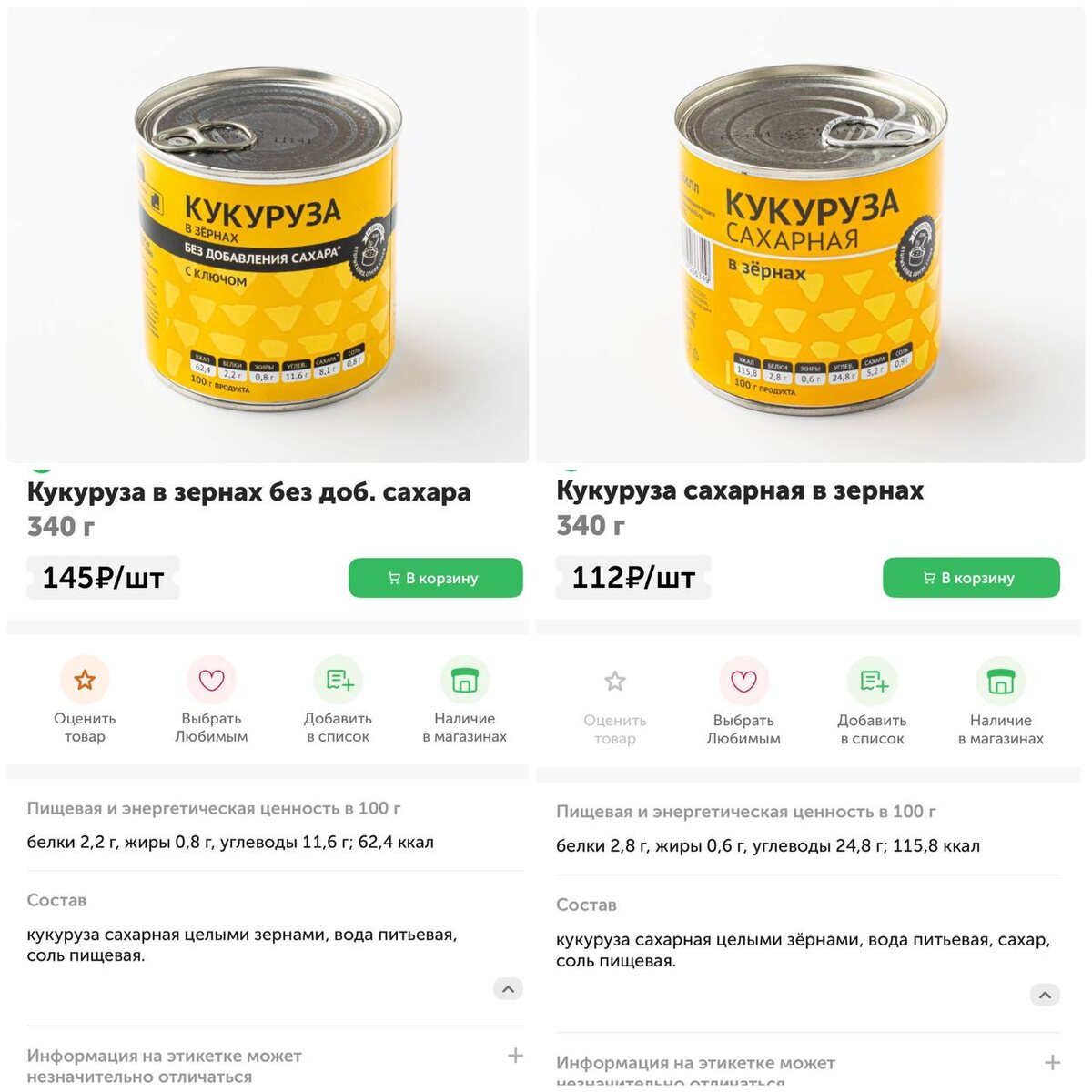Add 112₽ sugar corn to cart
Screen dimensions: 1092x1092
[971, 578]
